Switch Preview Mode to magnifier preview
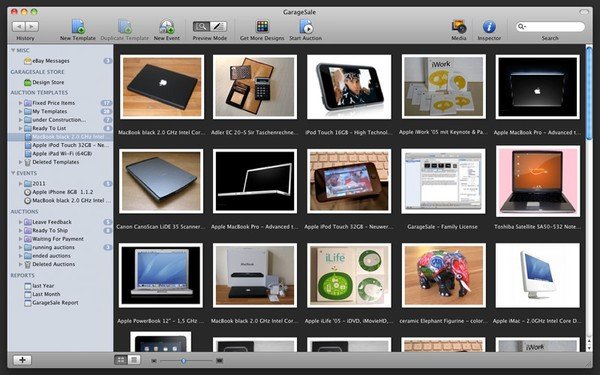 (201, 26)
